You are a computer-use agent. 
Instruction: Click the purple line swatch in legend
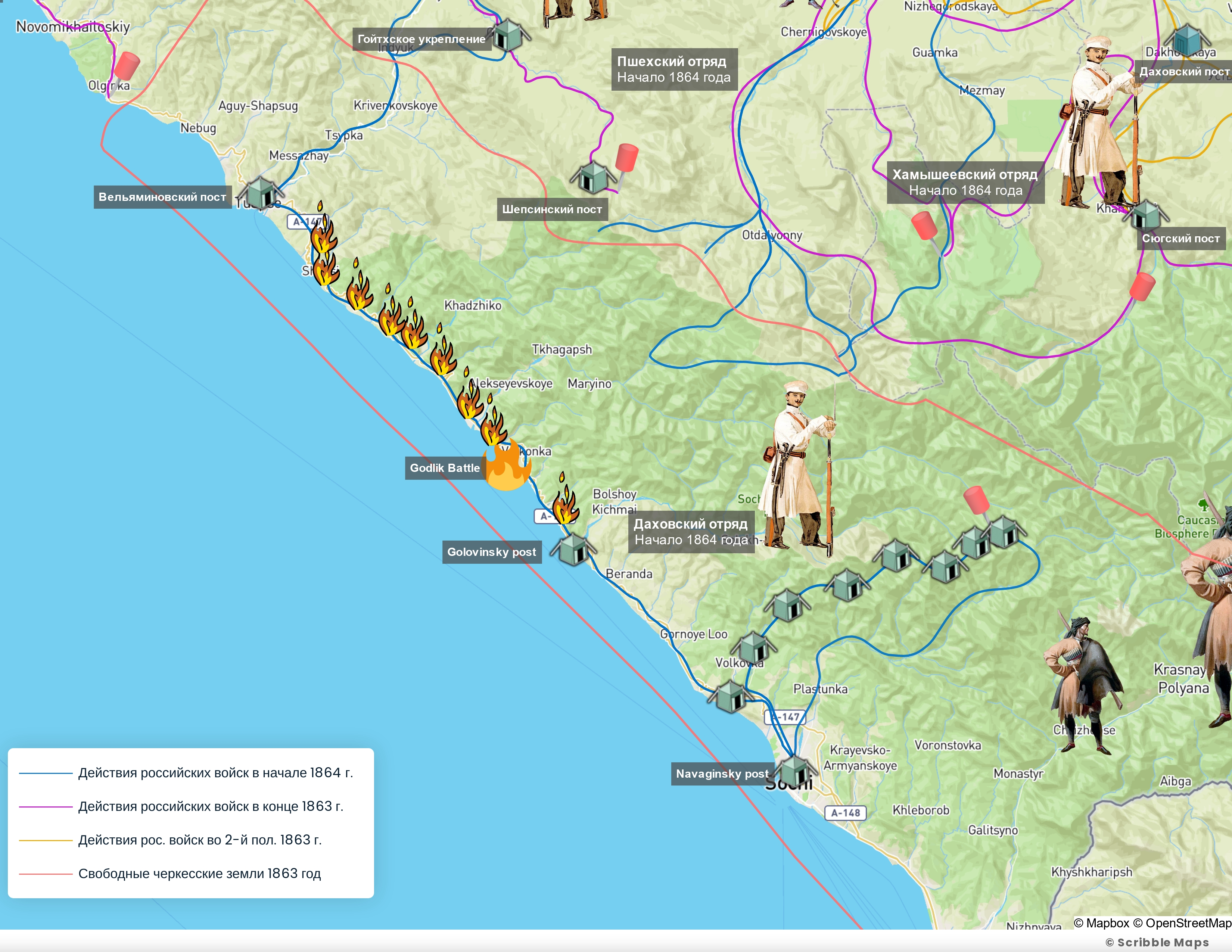coord(46,807)
